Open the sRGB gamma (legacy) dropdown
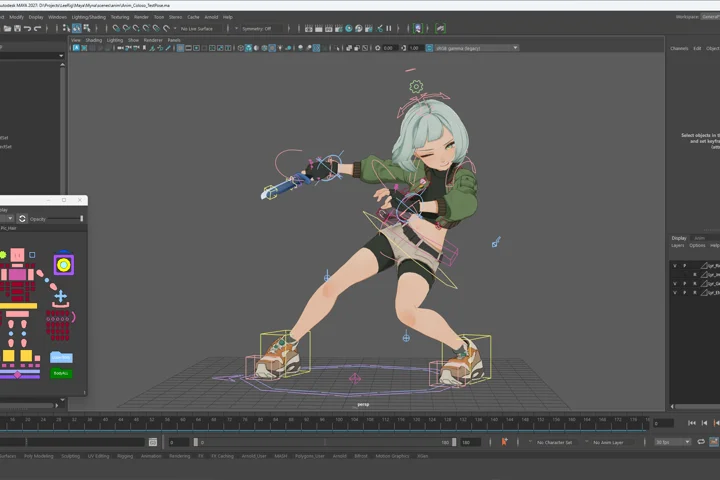720x480 pixels. (476, 48)
